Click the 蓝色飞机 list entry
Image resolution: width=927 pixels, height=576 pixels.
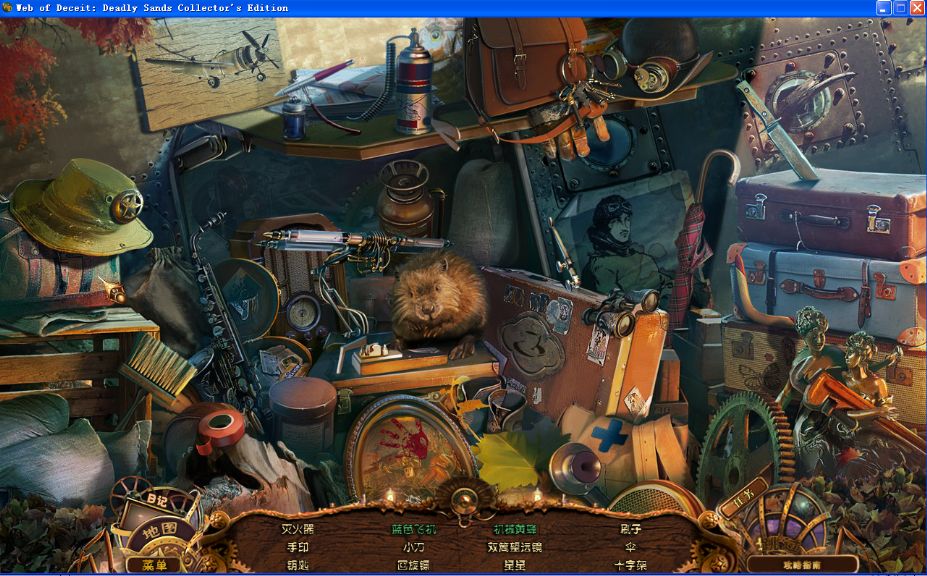pos(414,529)
